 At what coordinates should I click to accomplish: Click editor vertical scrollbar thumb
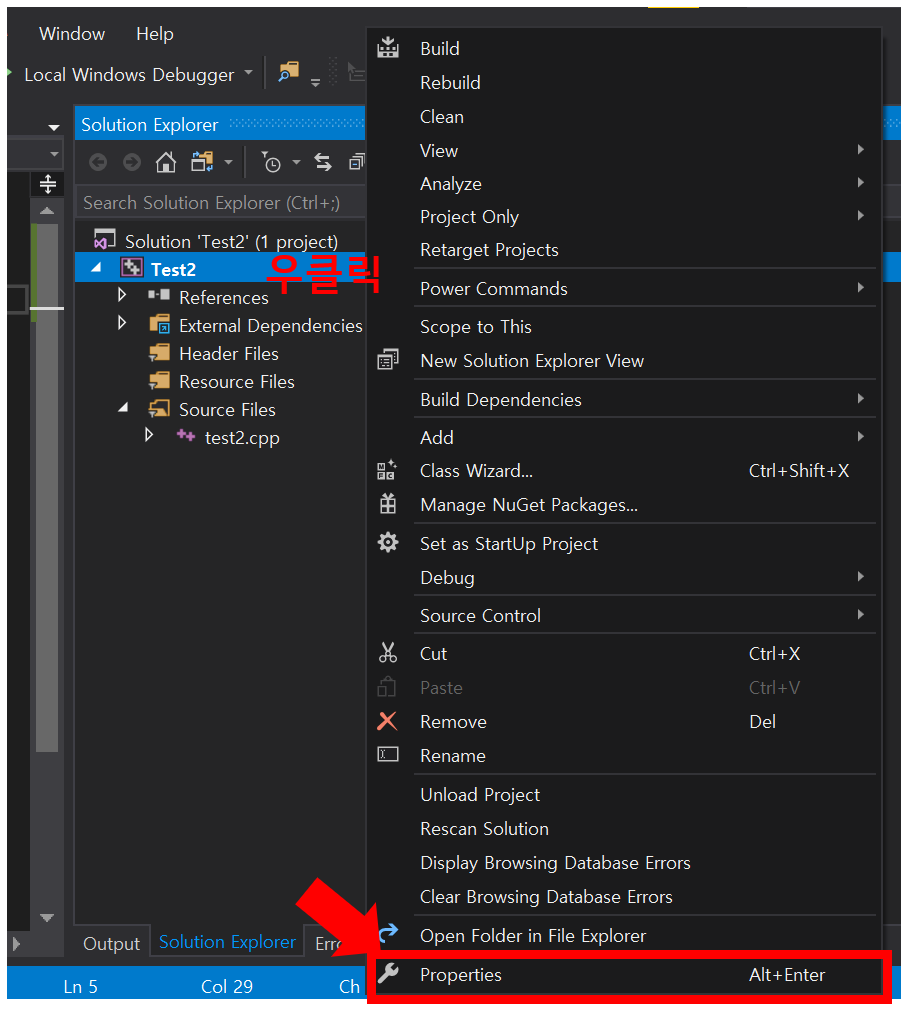point(47,487)
